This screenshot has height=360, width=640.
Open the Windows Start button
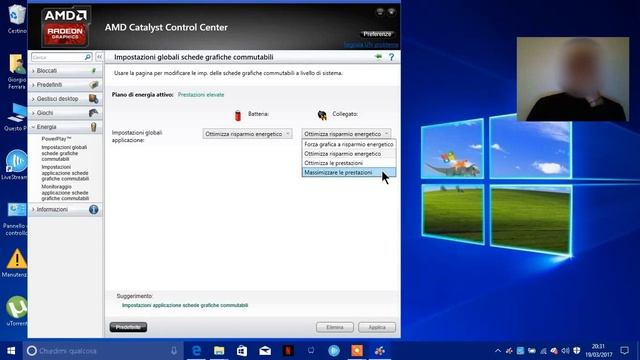[11, 351]
